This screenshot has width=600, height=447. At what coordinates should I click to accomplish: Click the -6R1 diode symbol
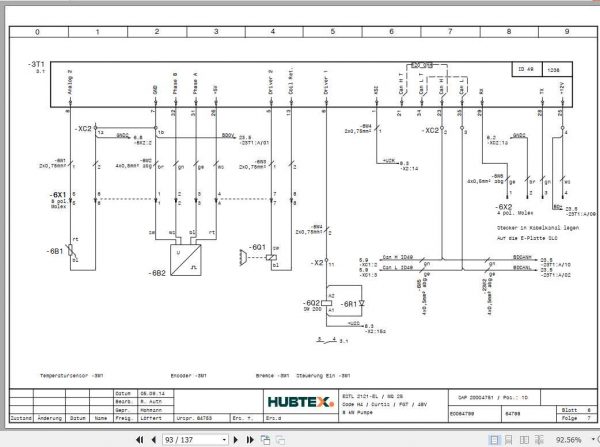pyautogui.click(x=362, y=303)
